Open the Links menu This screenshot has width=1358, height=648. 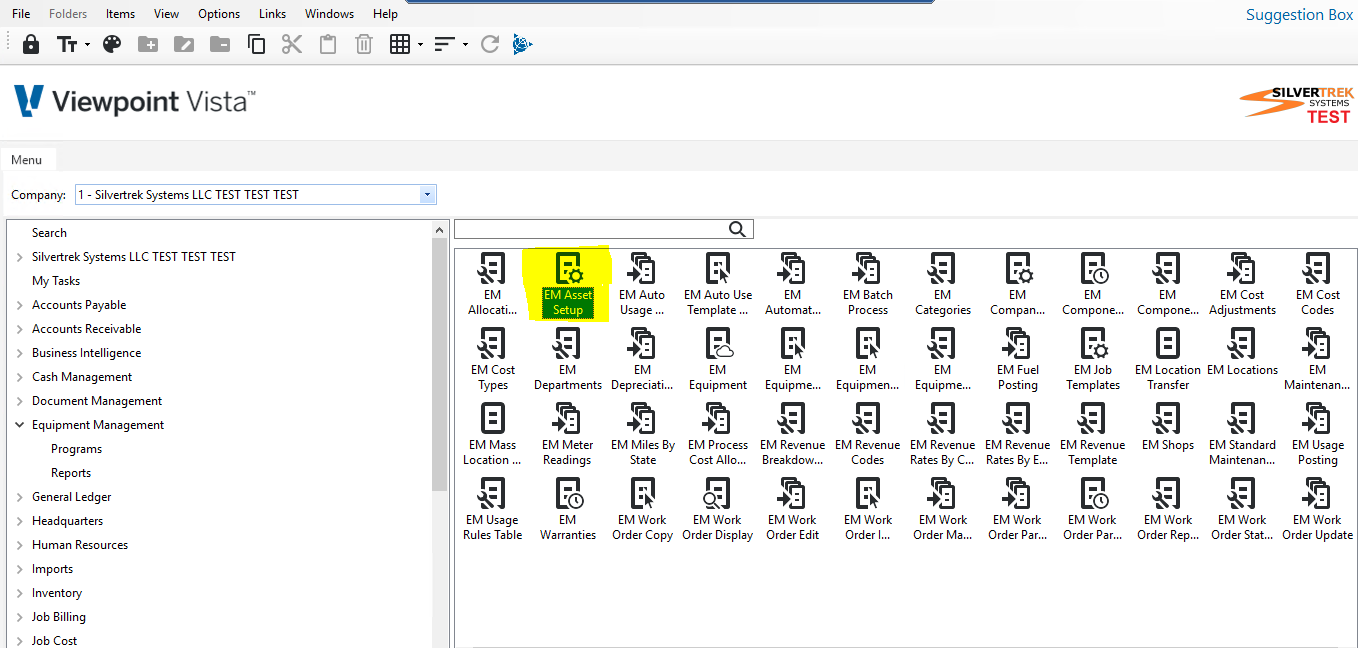[x=272, y=14]
